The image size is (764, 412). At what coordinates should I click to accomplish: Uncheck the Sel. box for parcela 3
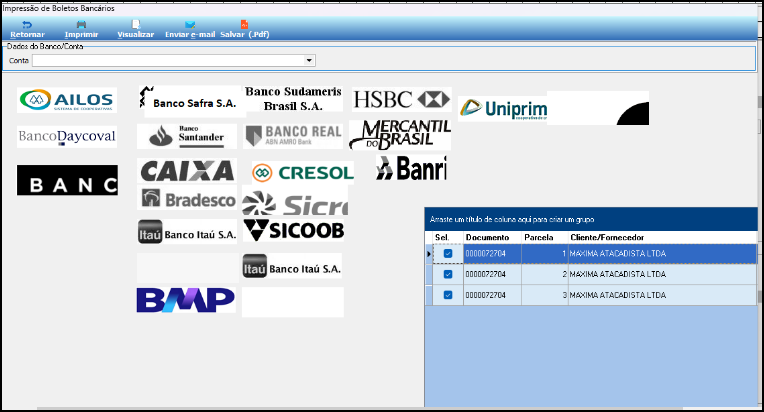coord(448,295)
